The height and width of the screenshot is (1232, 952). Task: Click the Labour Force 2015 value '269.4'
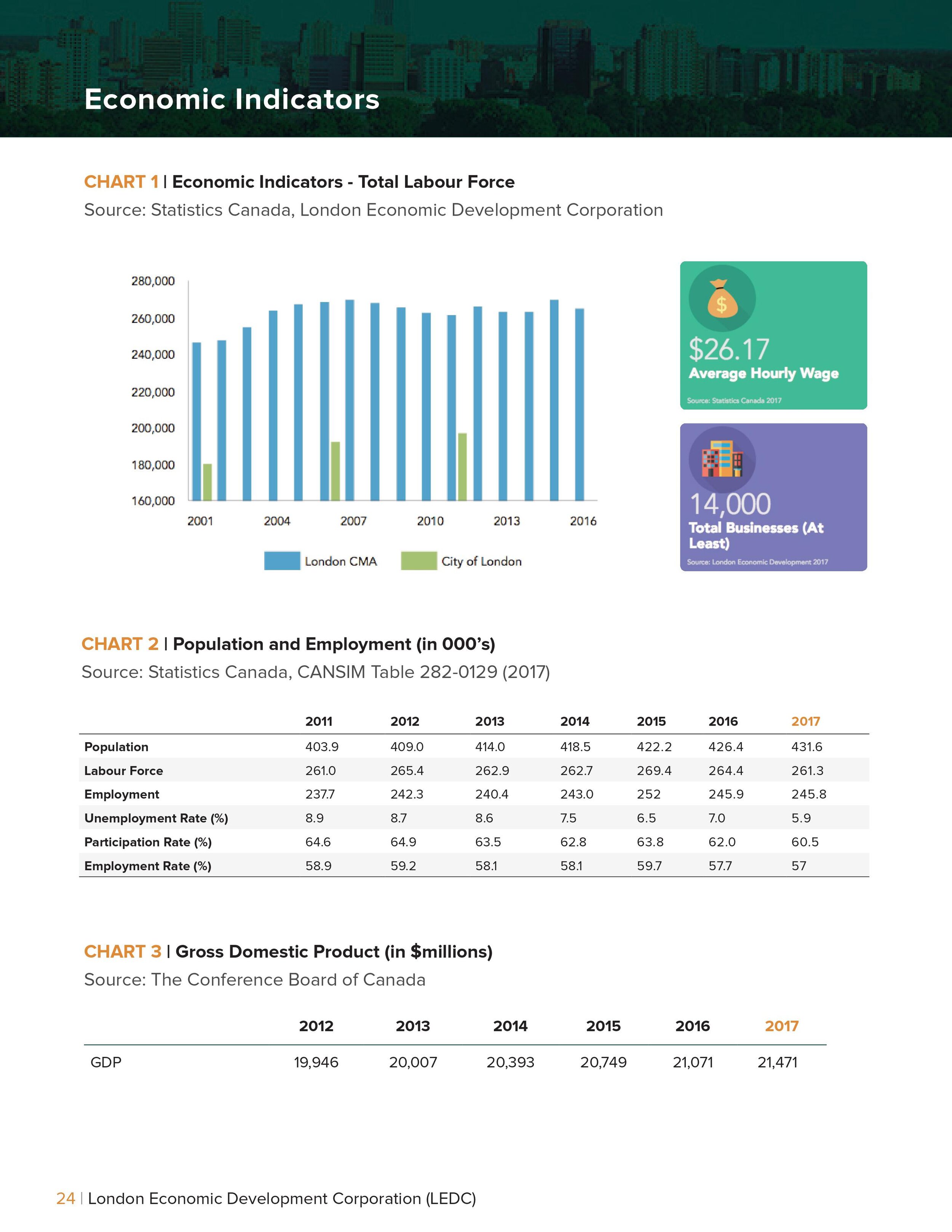654,770
